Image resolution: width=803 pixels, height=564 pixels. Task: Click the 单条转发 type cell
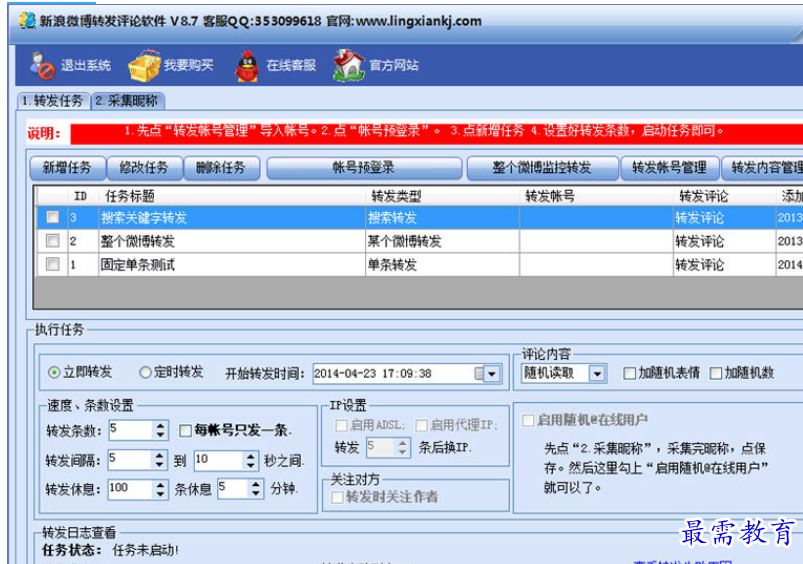pyautogui.click(x=442, y=264)
